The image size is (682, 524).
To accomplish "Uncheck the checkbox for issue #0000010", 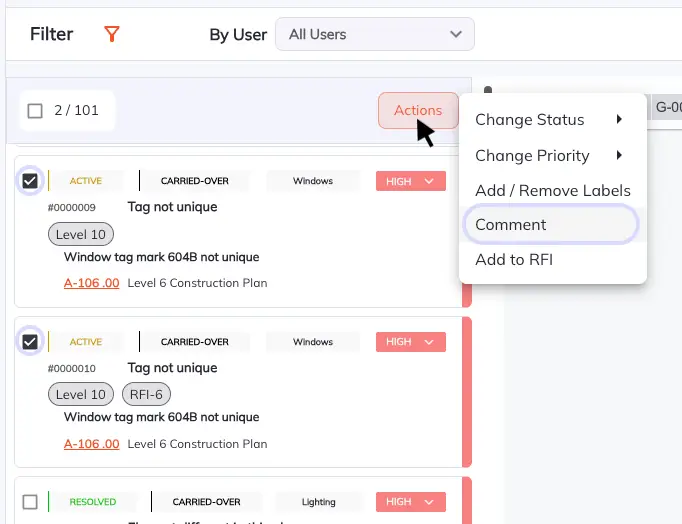I will pyautogui.click(x=30, y=341).
